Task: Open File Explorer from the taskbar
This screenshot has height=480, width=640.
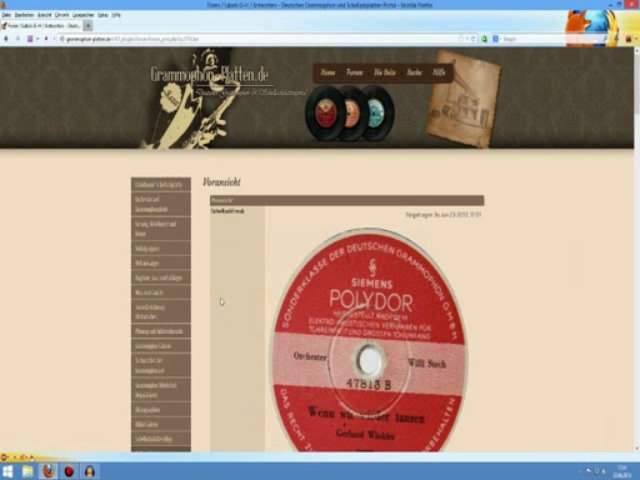Action: [28, 471]
